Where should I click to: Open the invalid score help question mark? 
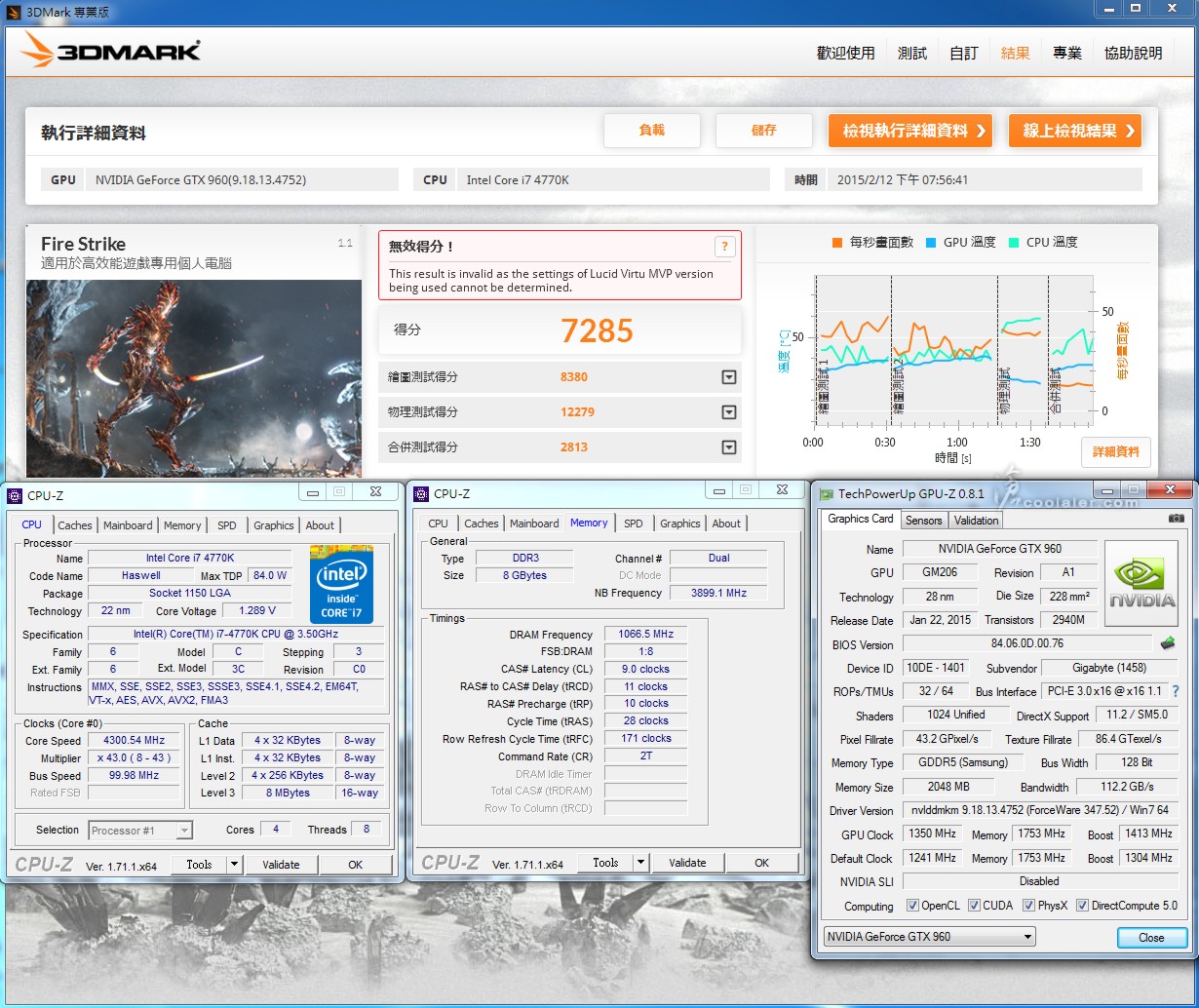[x=723, y=246]
